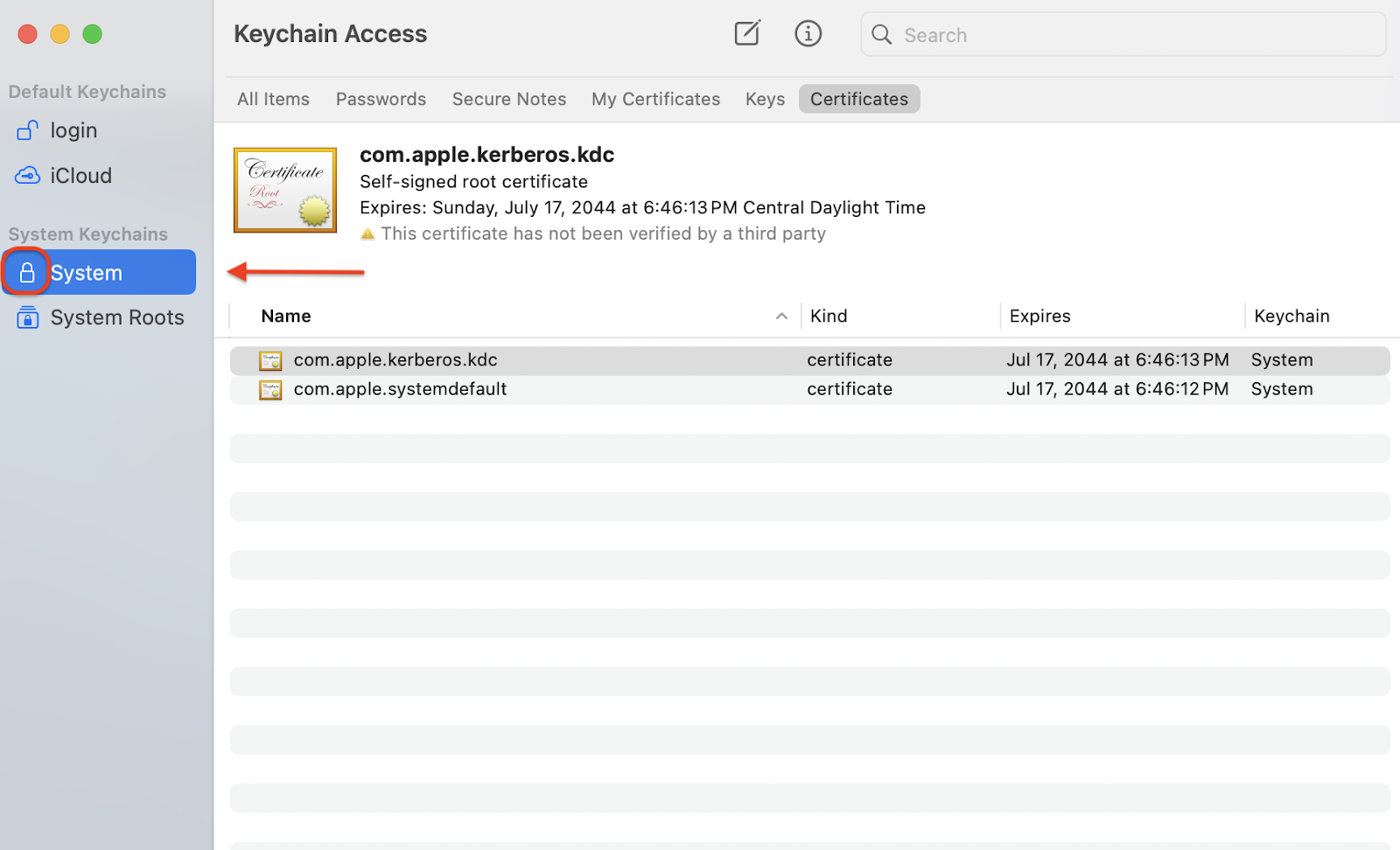Open the Secure Notes tab
The image size is (1400, 850).
point(509,99)
